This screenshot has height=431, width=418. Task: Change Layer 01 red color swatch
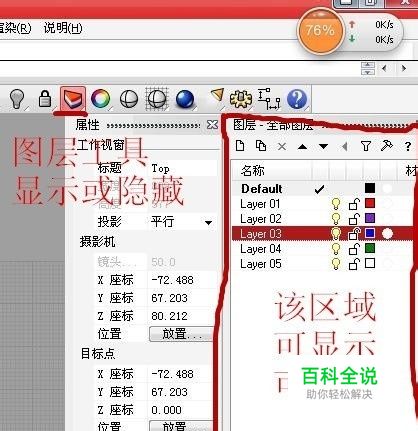pos(370,203)
